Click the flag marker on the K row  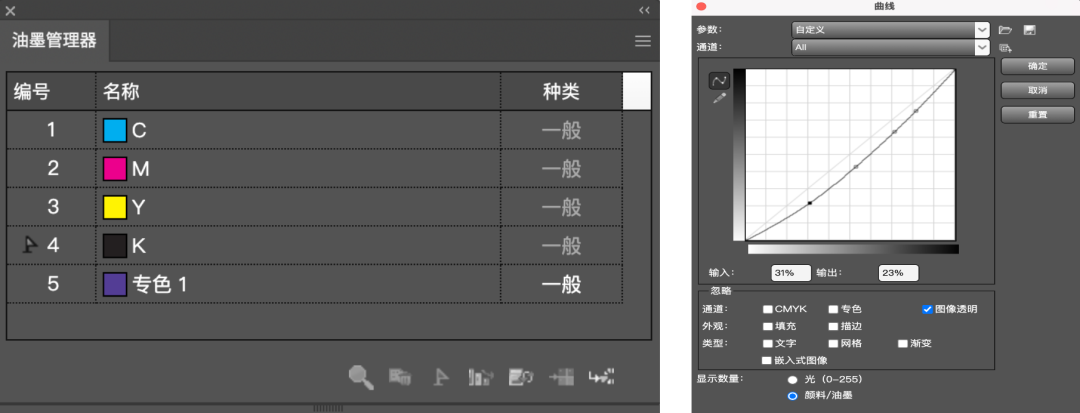point(30,245)
